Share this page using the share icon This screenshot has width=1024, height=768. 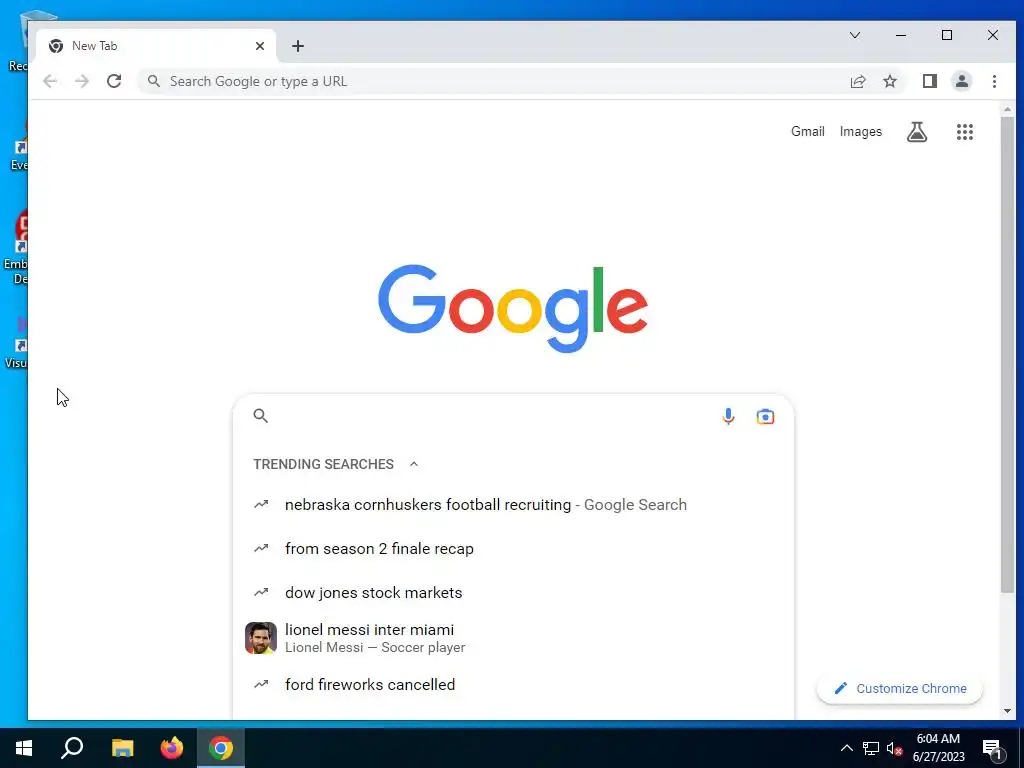(857, 81)
